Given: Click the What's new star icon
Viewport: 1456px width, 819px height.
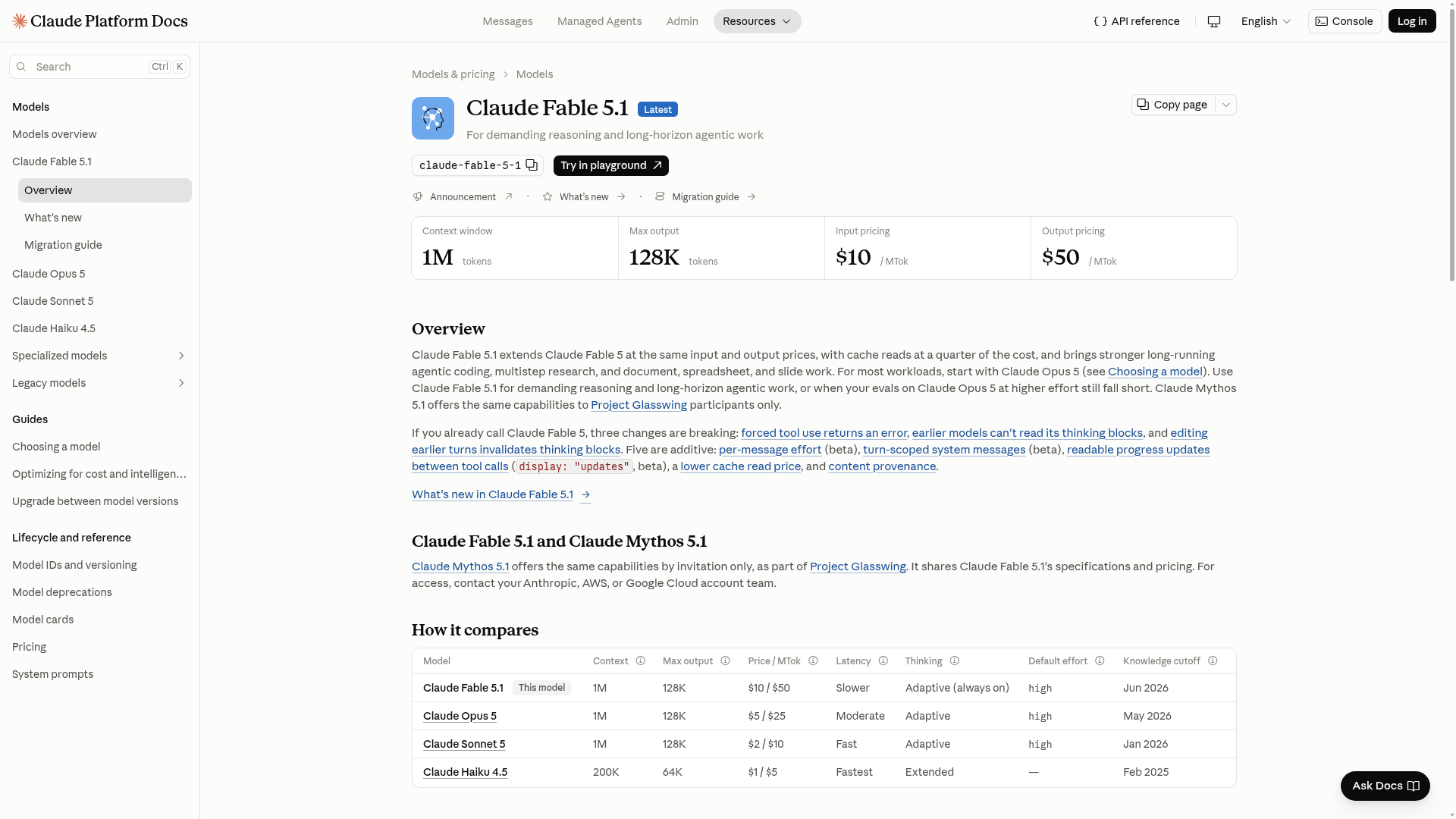Looking at the screenshot, I should [x=548, y=196].
